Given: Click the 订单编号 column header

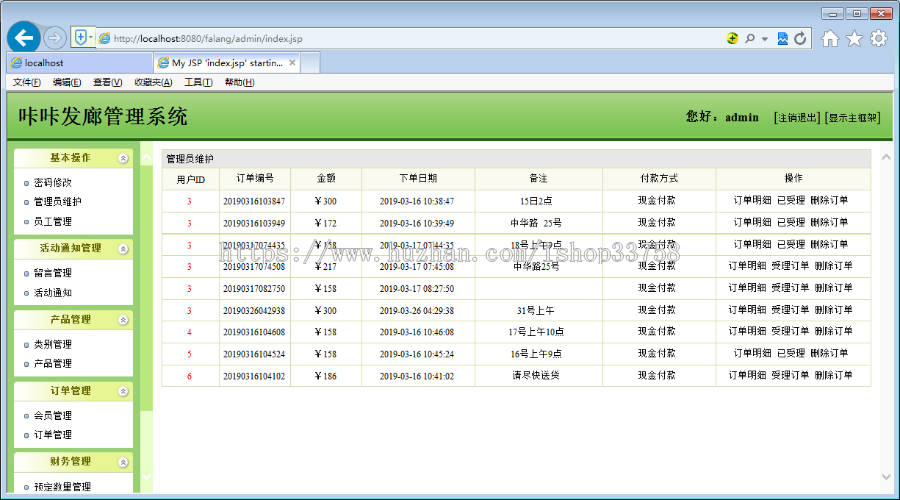Looking at the screenshot, I should (255, 179).
